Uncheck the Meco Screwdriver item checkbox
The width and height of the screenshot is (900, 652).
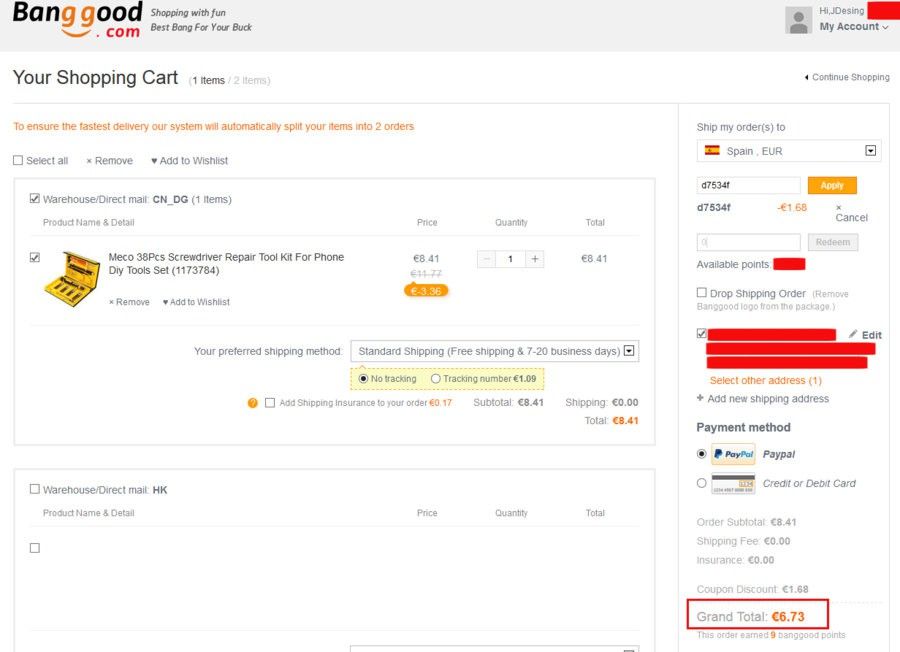tap(34, 257)
